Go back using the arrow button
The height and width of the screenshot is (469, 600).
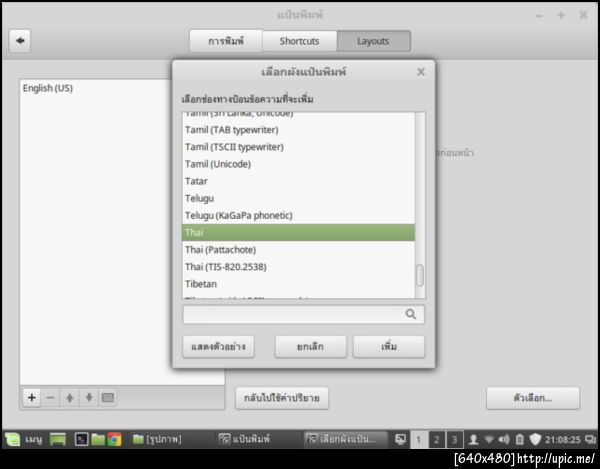[x=20, y=41]
